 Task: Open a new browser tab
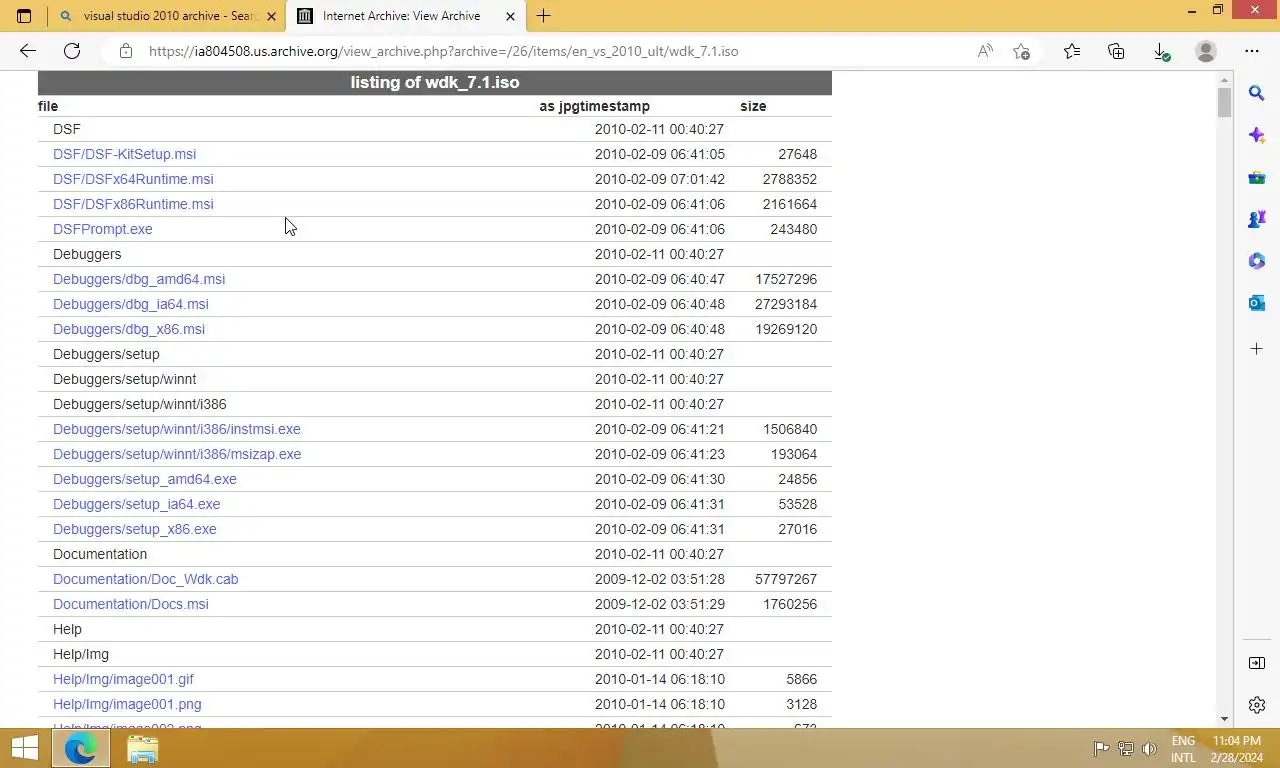pyautogui.click(x=543, y=16)
